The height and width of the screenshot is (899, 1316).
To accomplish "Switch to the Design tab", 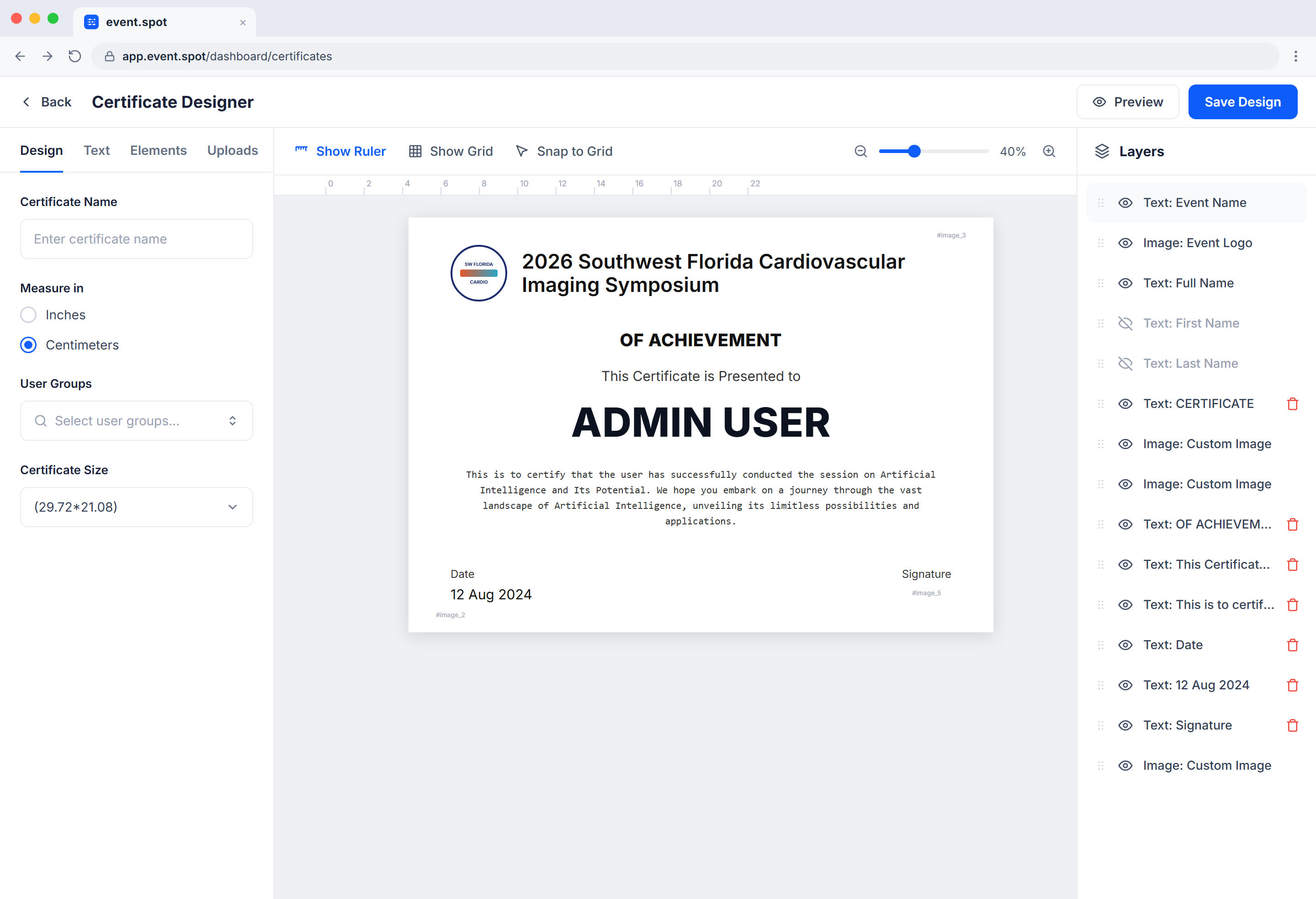I will pos(41,151).
